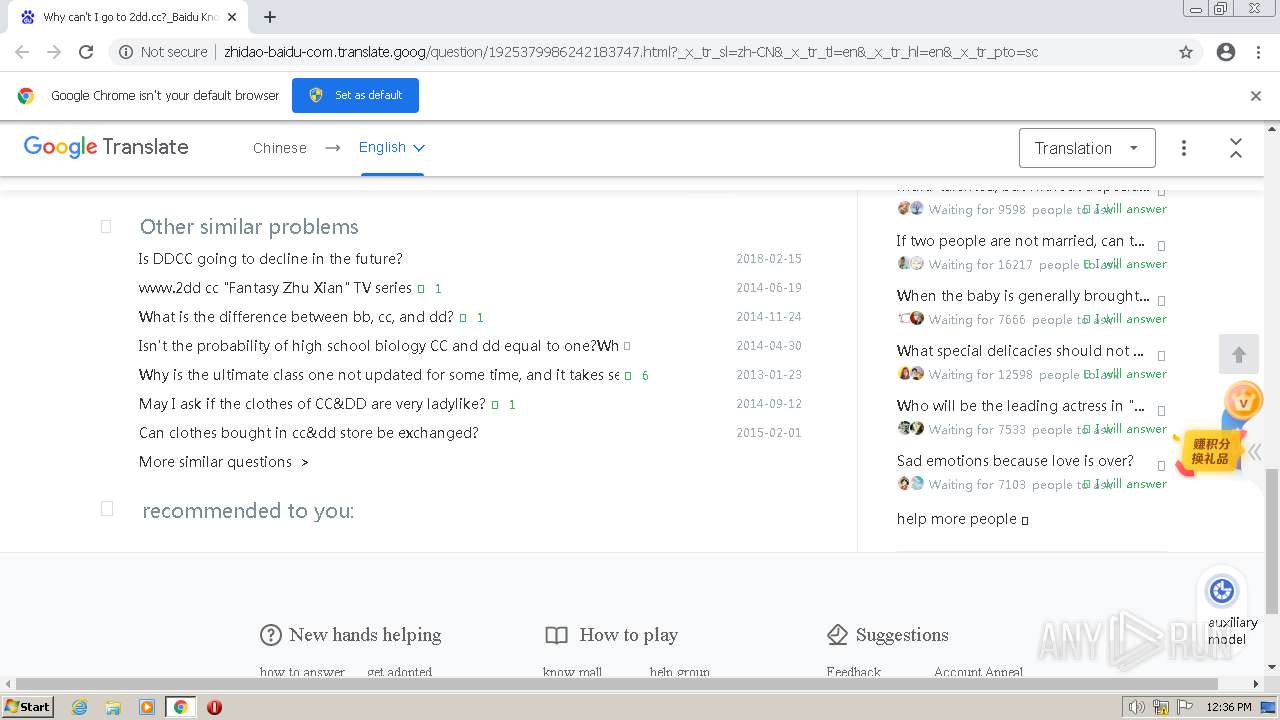The height and width of the screenshot is (720, 1280).
Task: Click the Google Translate logo
Action: (106, 147)
